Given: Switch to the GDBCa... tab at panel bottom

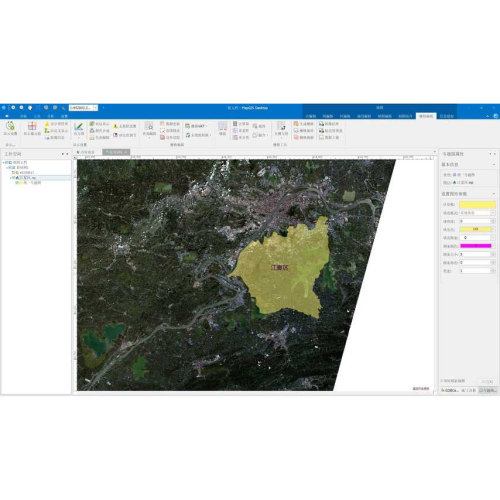Looking at the screenshot, I should (x=450, y=390).
